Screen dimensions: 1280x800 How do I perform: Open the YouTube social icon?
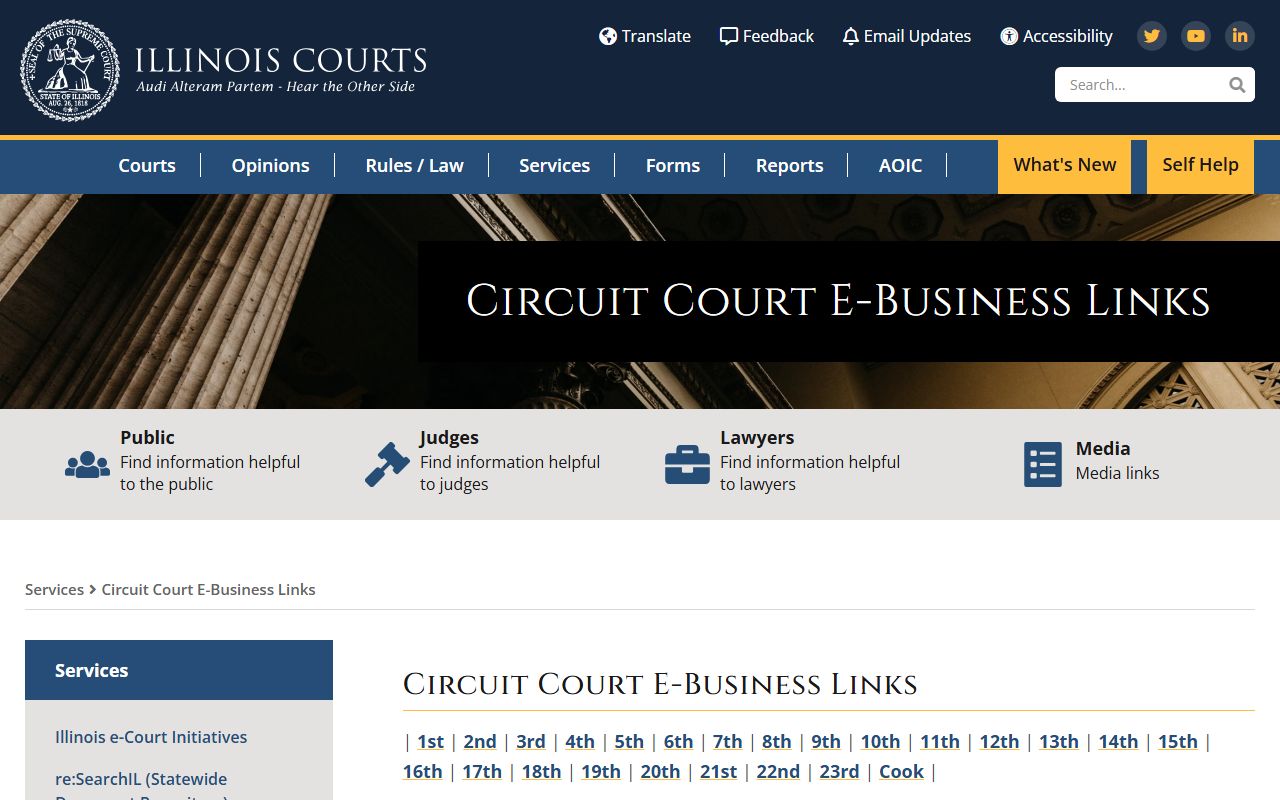[1196, 36]
